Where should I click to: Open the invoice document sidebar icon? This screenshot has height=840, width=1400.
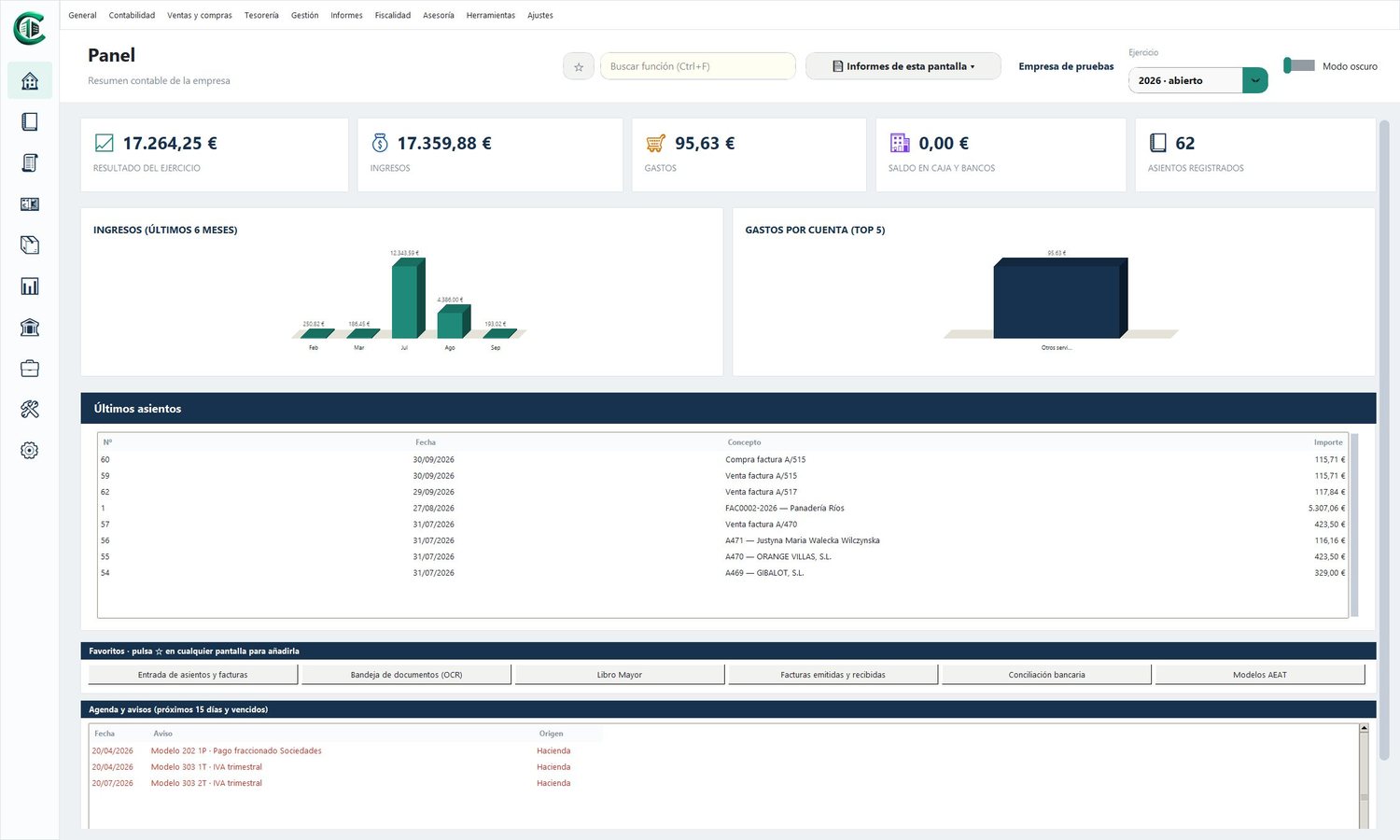(x=30, y=163)
